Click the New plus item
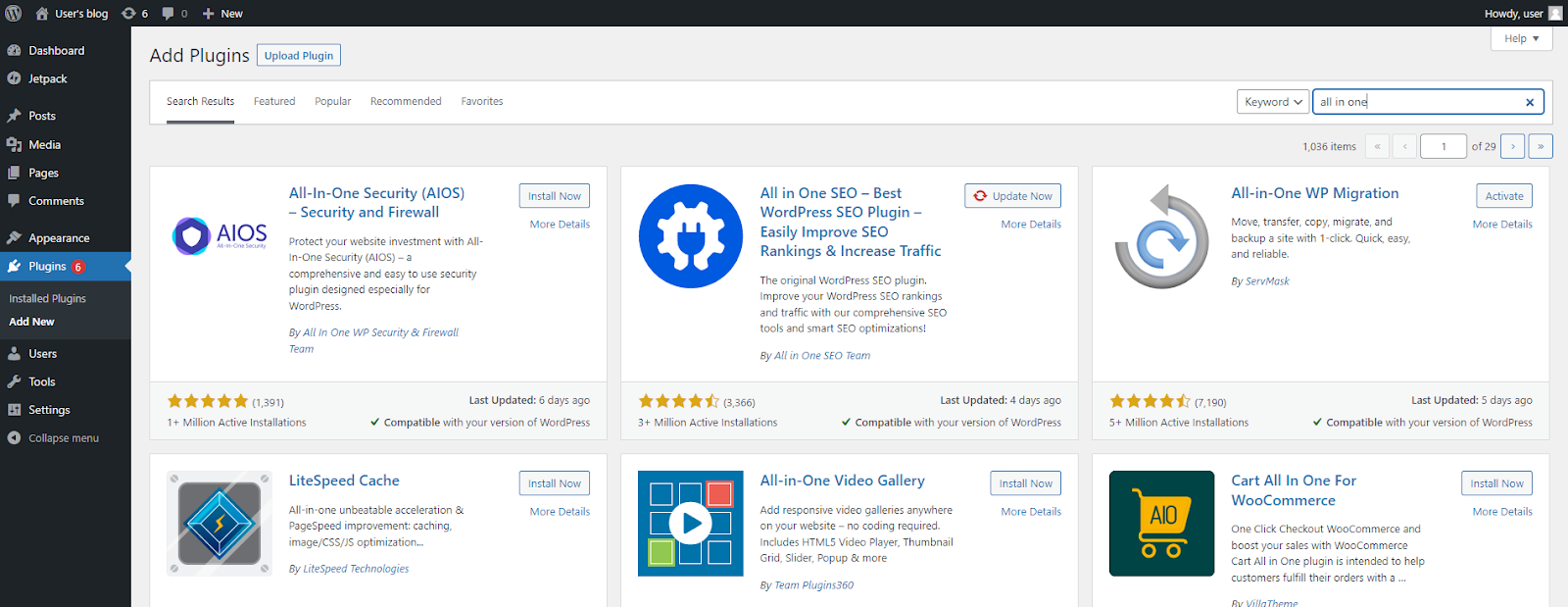 (222, 14)
